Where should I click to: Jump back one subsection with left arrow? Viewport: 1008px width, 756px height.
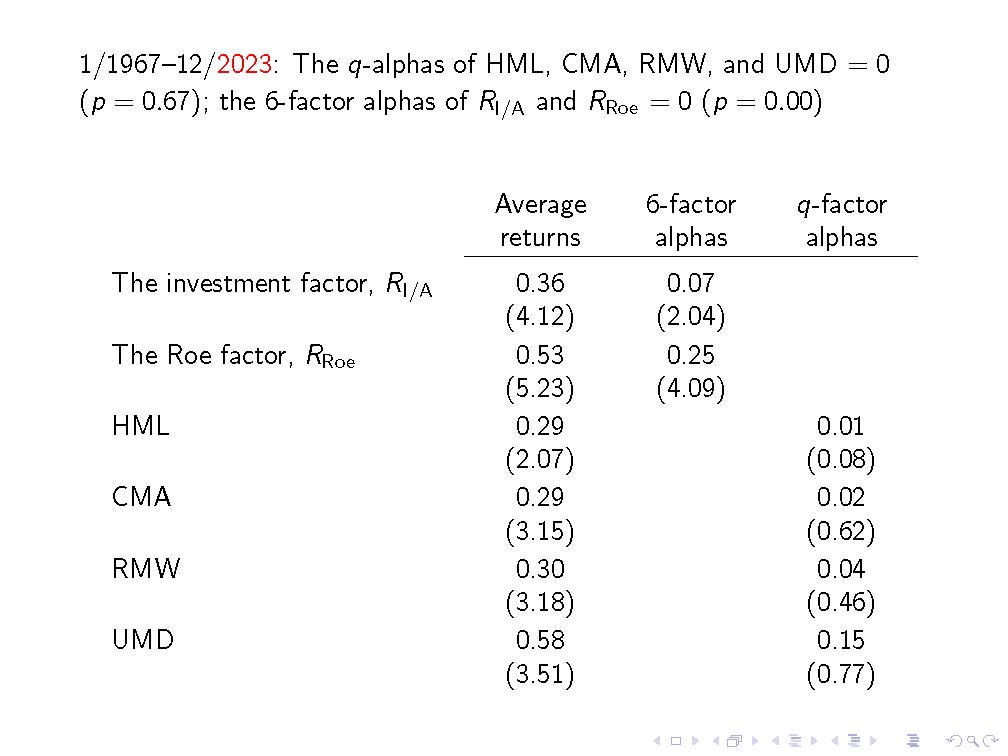tap(775, 741)
